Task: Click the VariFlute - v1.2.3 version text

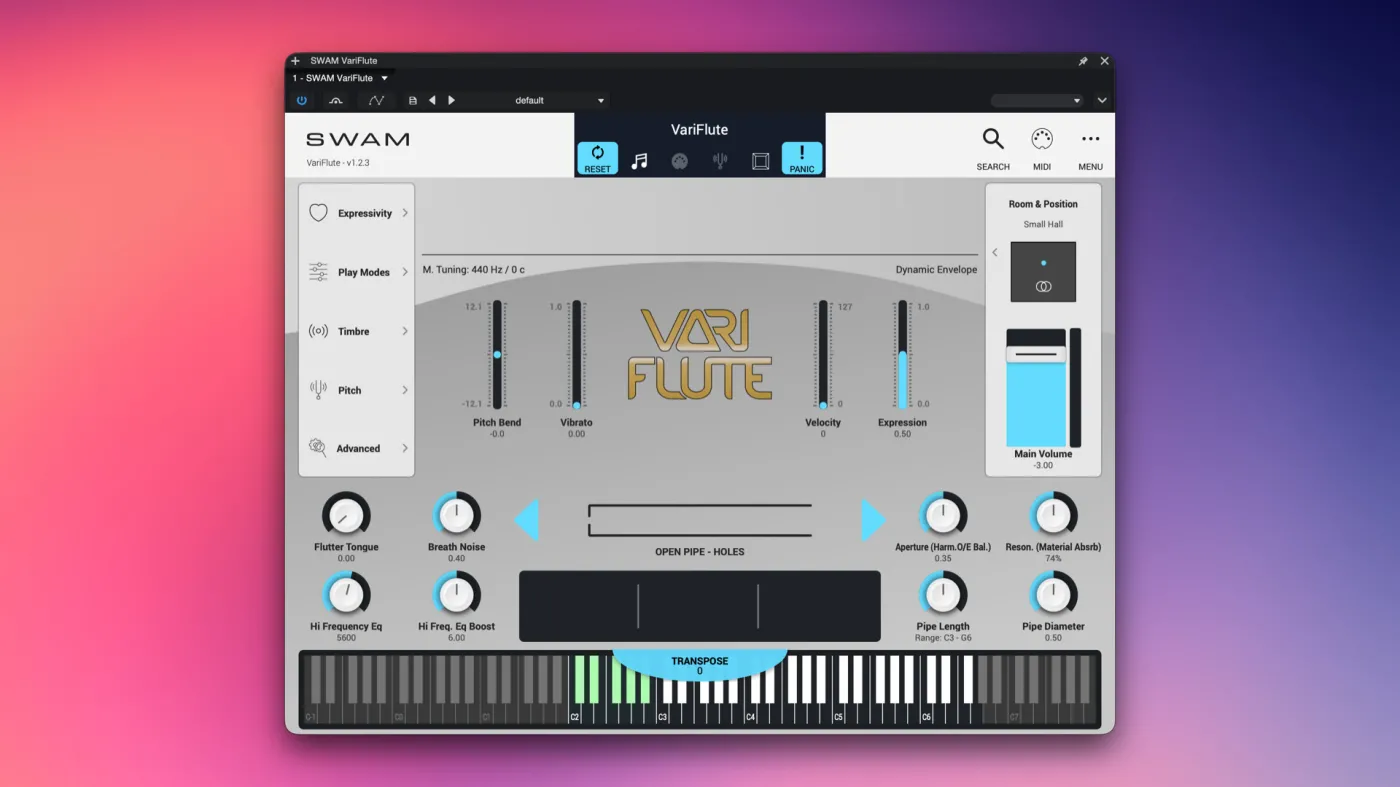Action: point(338,163)
